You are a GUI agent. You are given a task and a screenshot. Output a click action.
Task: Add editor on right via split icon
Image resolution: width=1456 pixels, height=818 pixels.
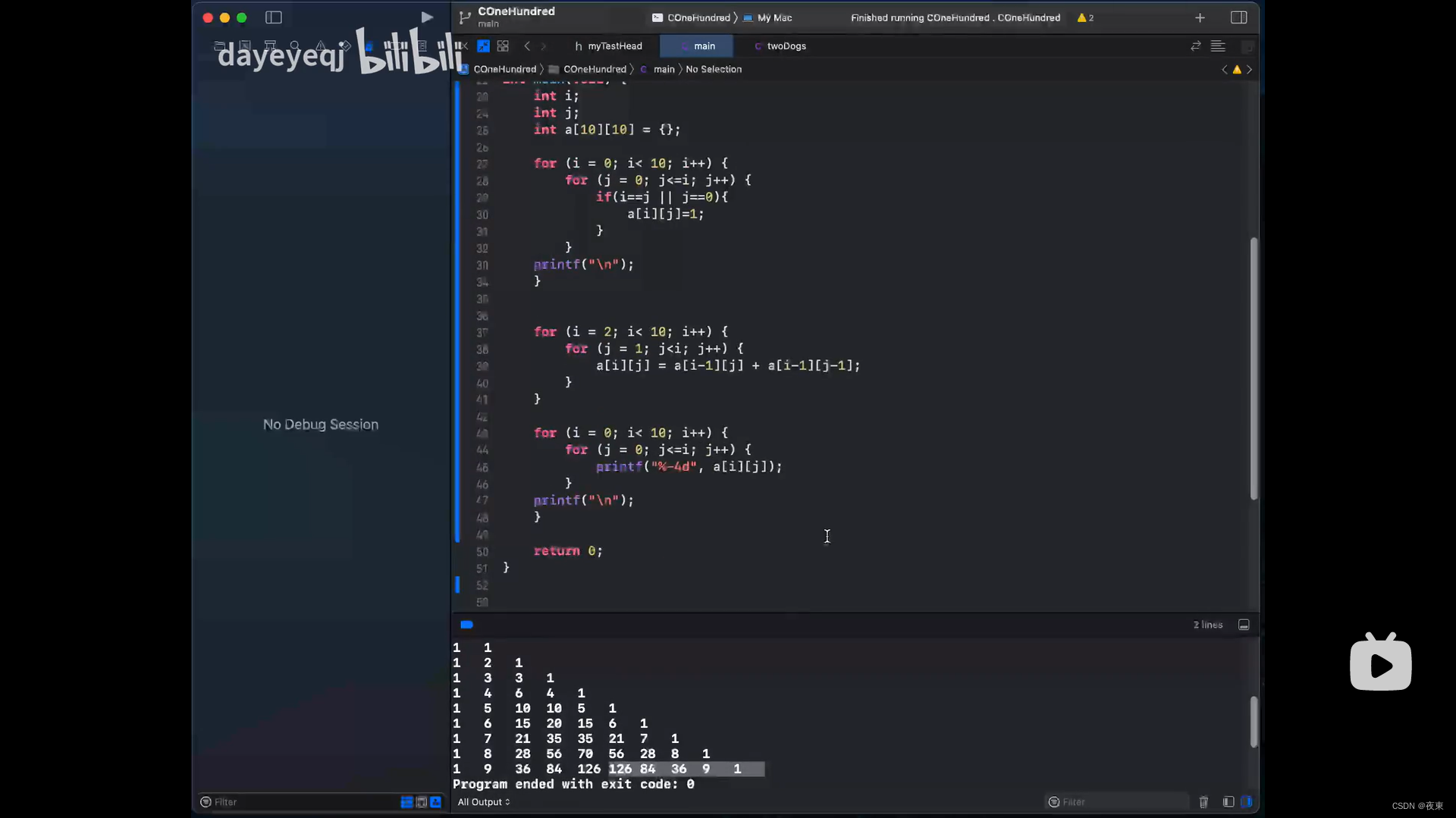click(1247, 46)
